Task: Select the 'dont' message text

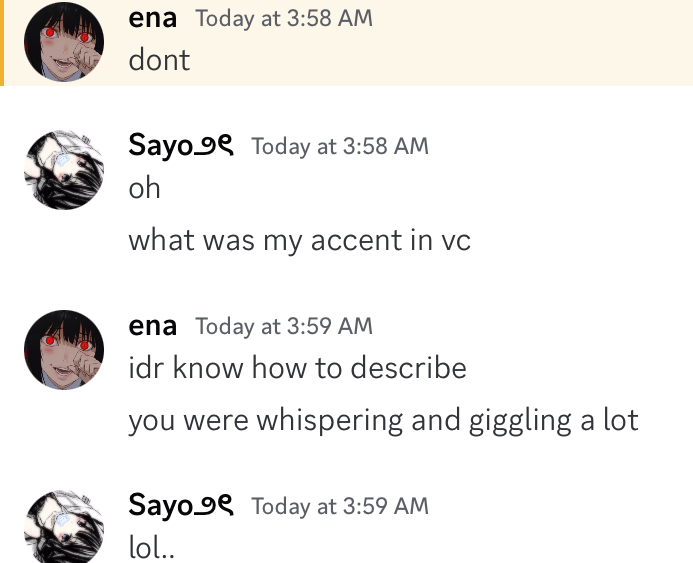Action: [x=159, y=60]
